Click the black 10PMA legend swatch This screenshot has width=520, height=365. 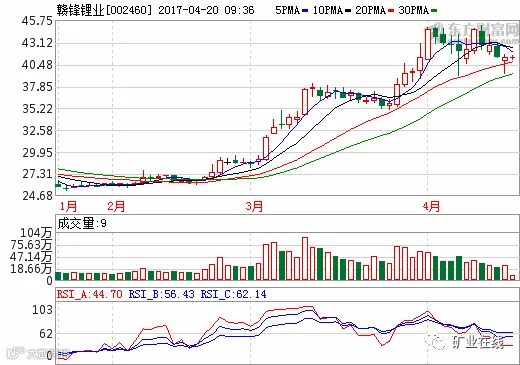(348, 11)
